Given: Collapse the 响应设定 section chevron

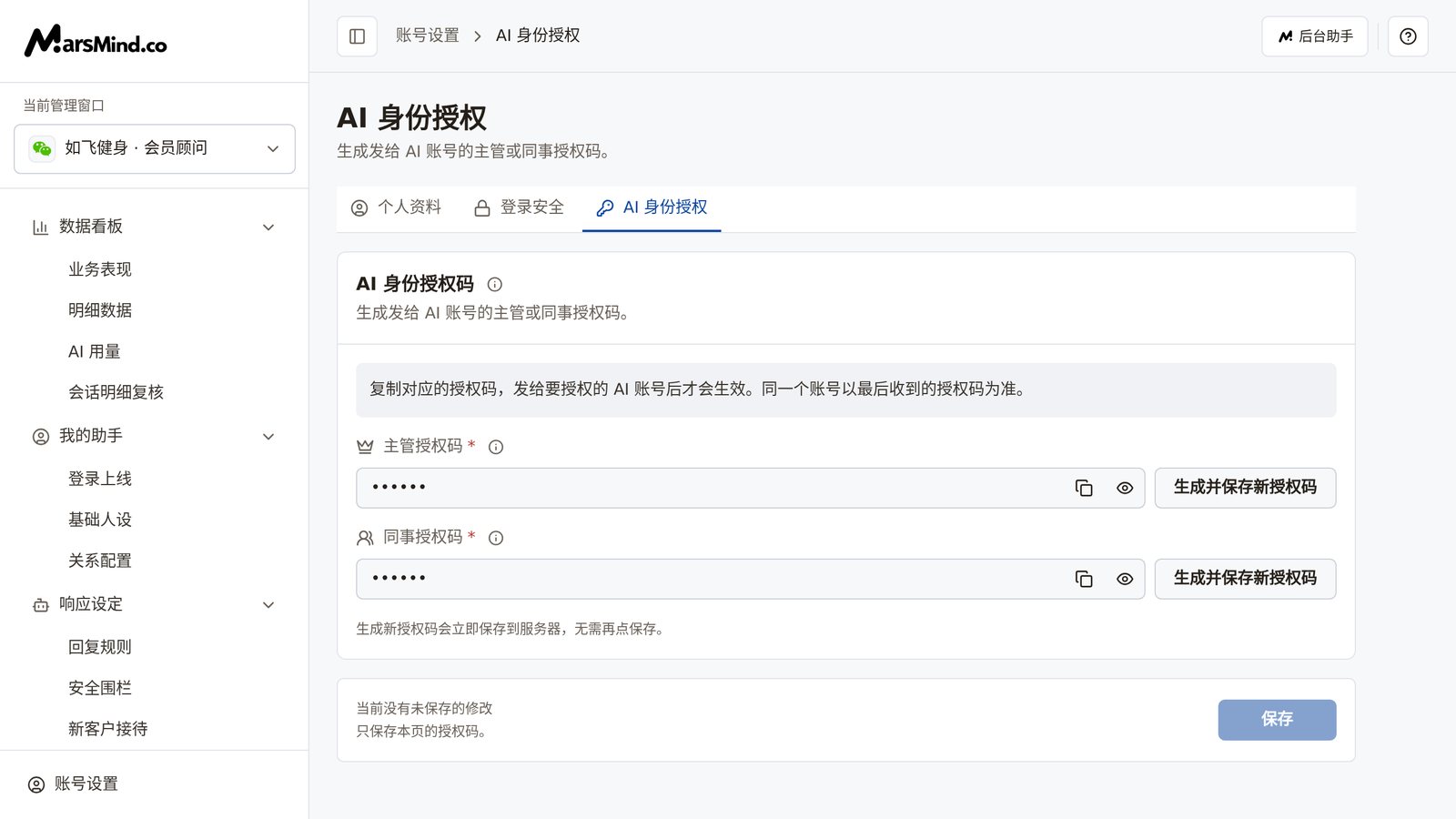Looking at the screenshot, I should tap(268, 605).
